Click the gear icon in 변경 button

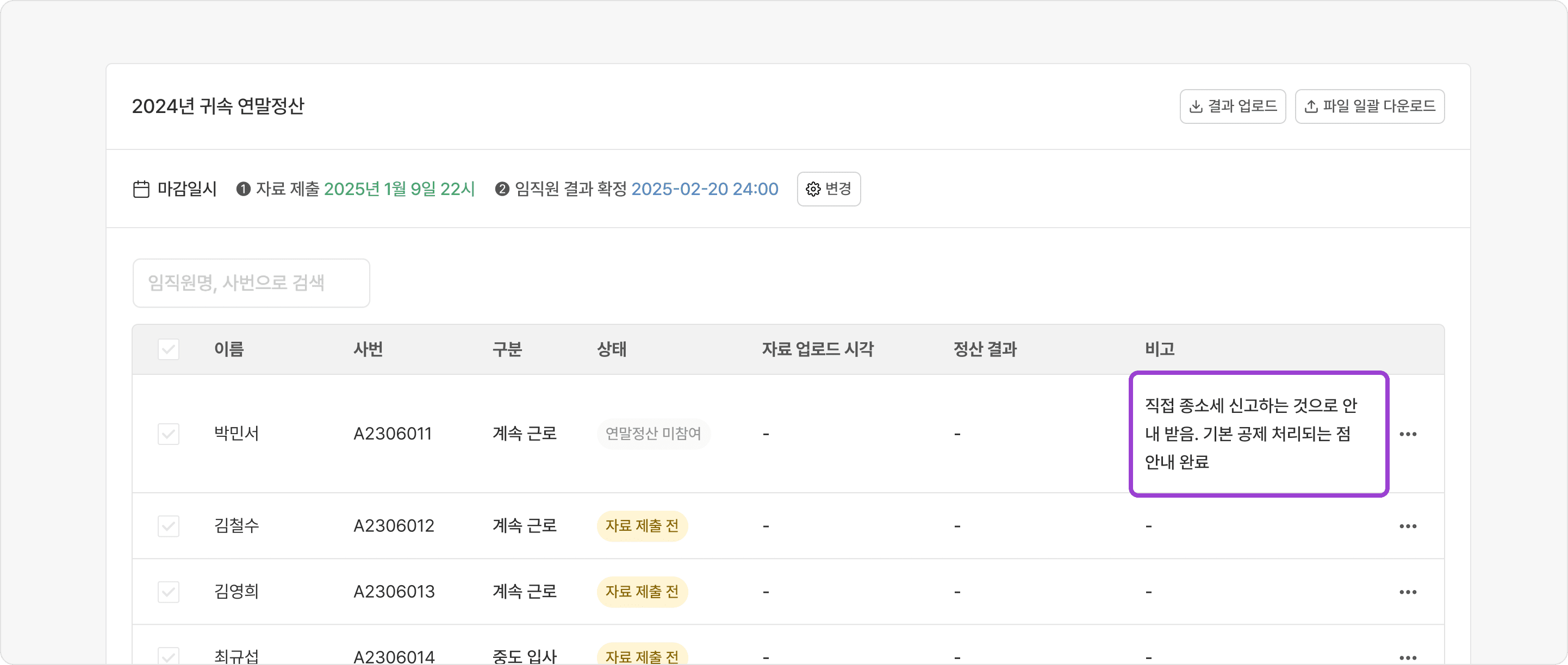coord(813,189)
